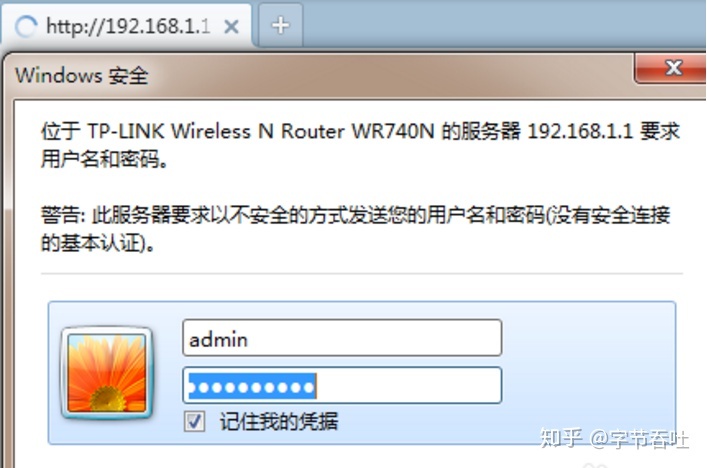
Task: Focus the masked password field
Action: 342,385
